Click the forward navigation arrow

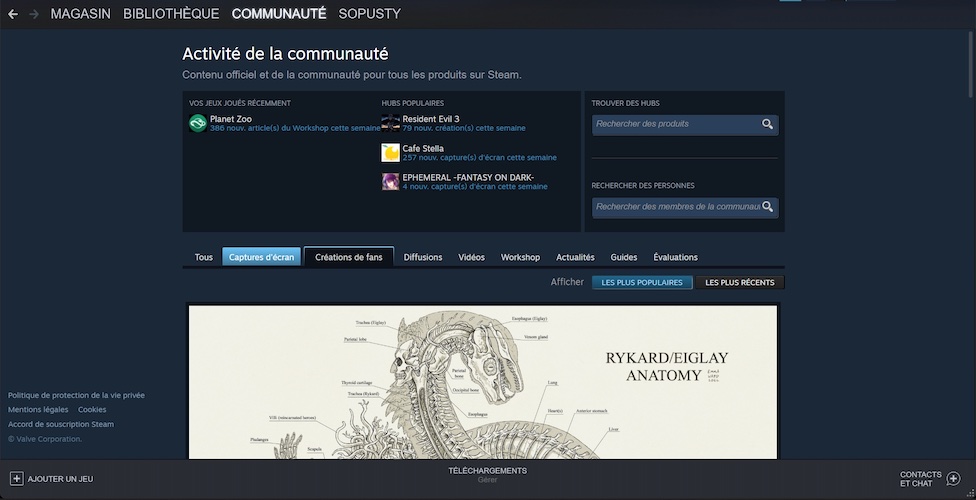34,14
